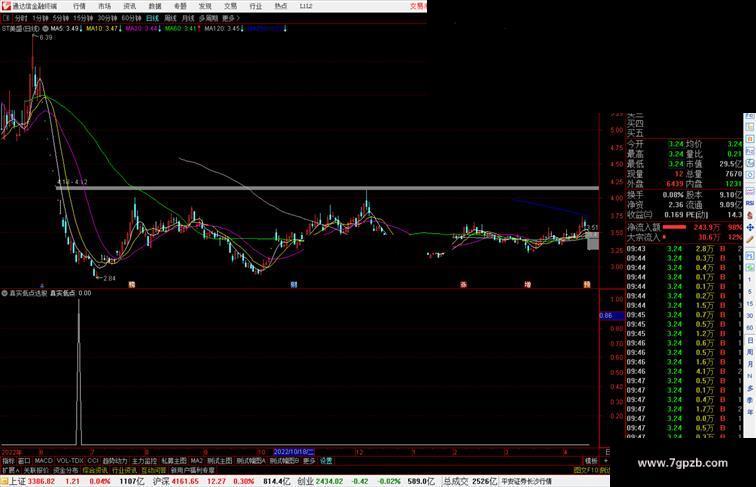Click the green check sidebar icon
Viewport: 756px width, 487px height.
(750, 267)
